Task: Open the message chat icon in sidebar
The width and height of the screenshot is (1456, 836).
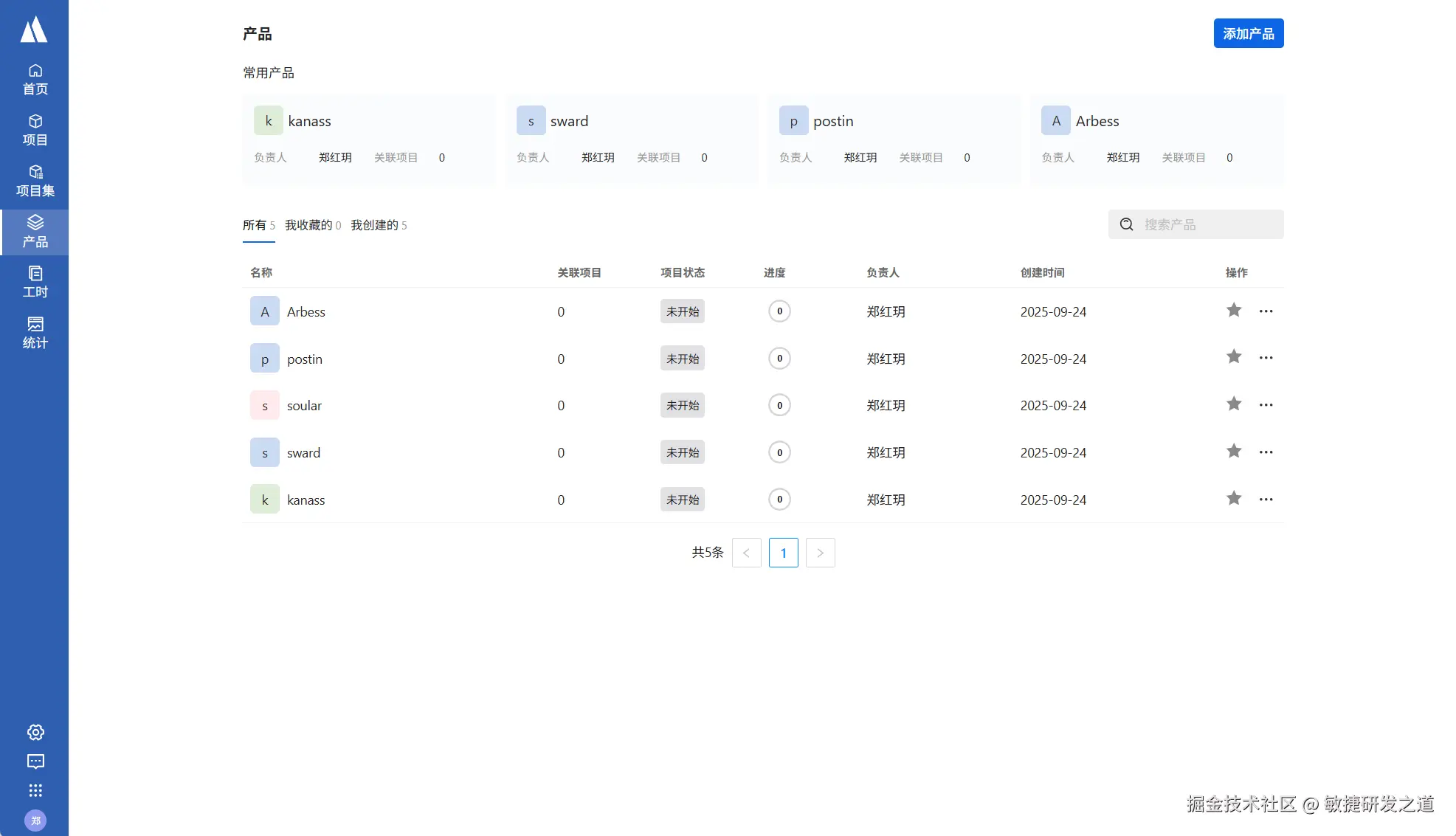Action: pos(35,761)
